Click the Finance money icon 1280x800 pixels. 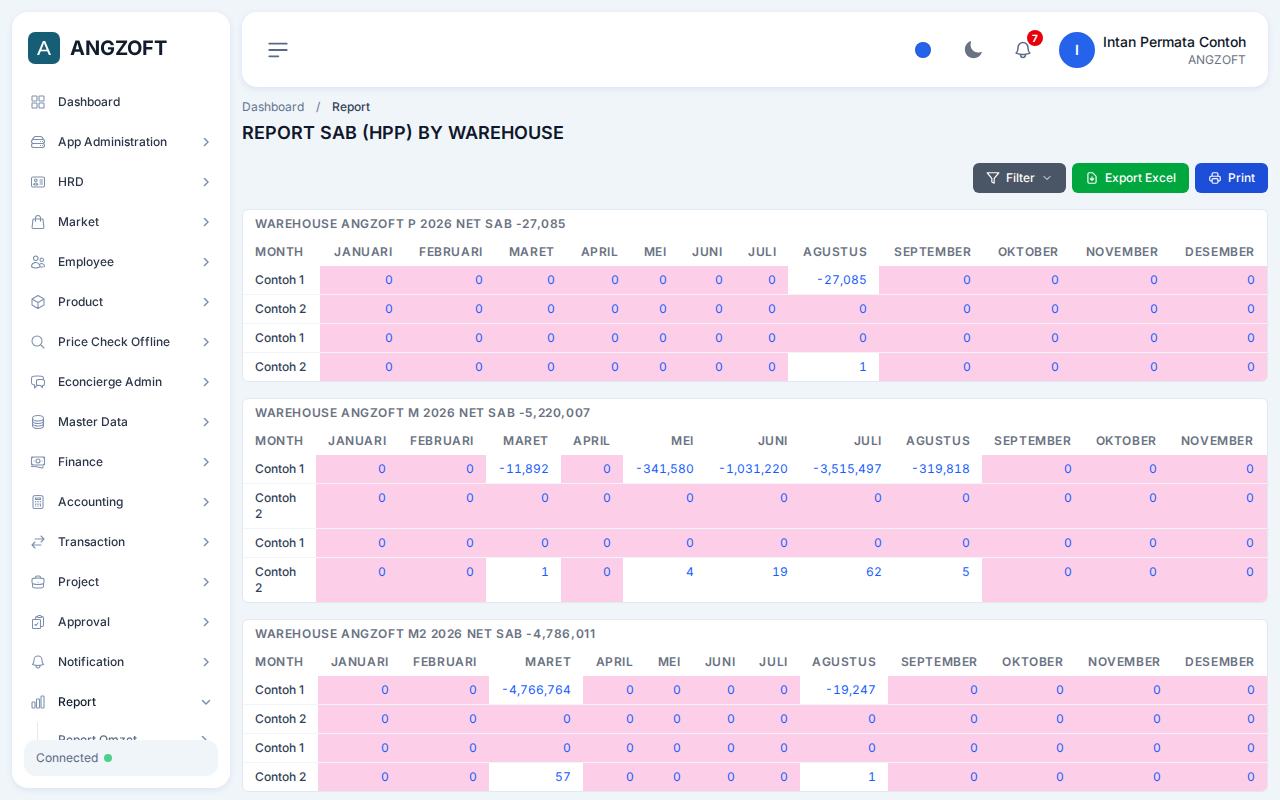pos(38,462)
